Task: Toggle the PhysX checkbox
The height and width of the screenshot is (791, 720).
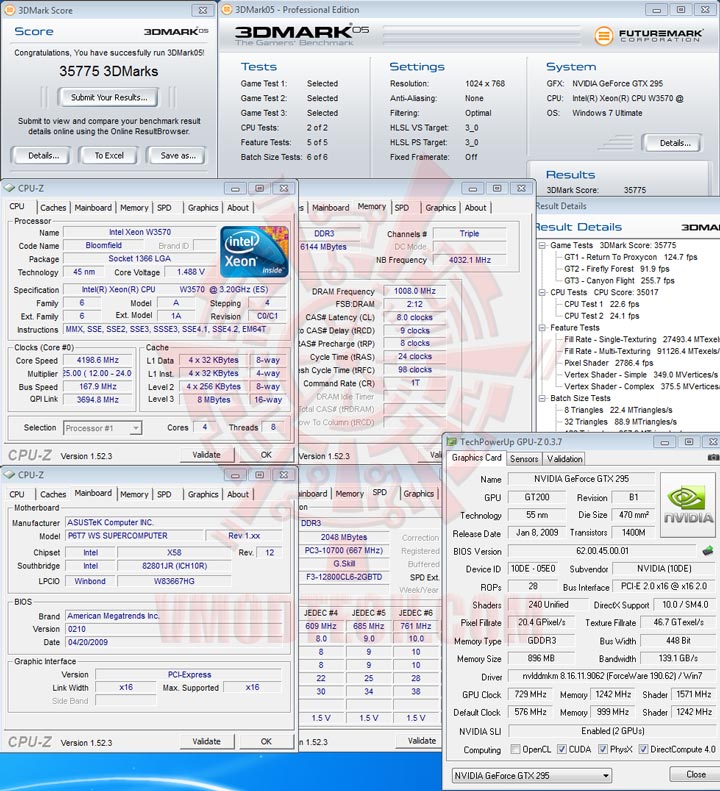Action: click(x=603, y=749)
